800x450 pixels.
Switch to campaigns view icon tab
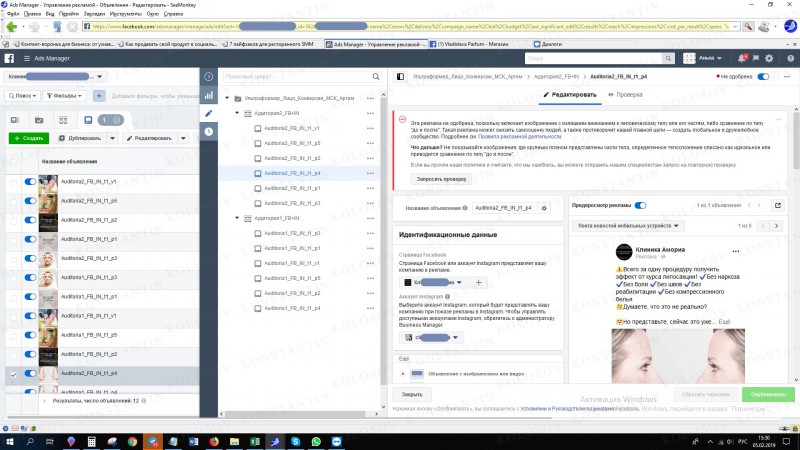click(15, 120)
